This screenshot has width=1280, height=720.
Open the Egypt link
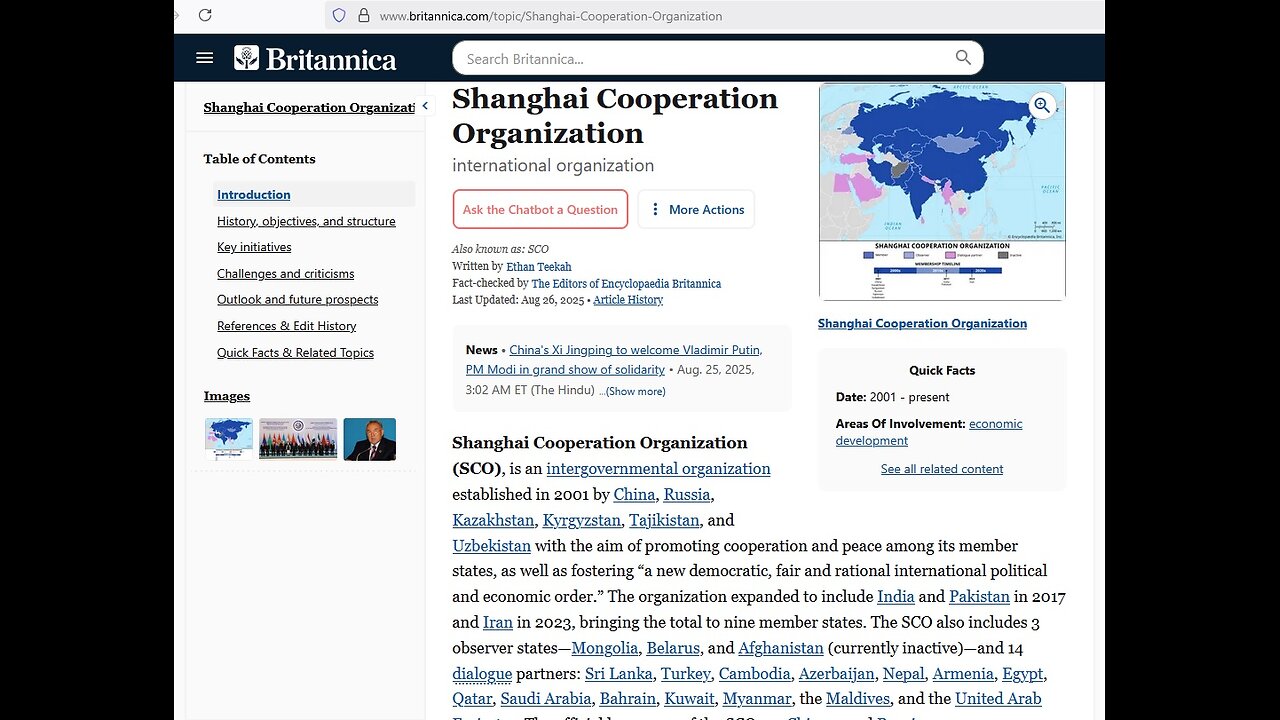(x=1022, y=674)
